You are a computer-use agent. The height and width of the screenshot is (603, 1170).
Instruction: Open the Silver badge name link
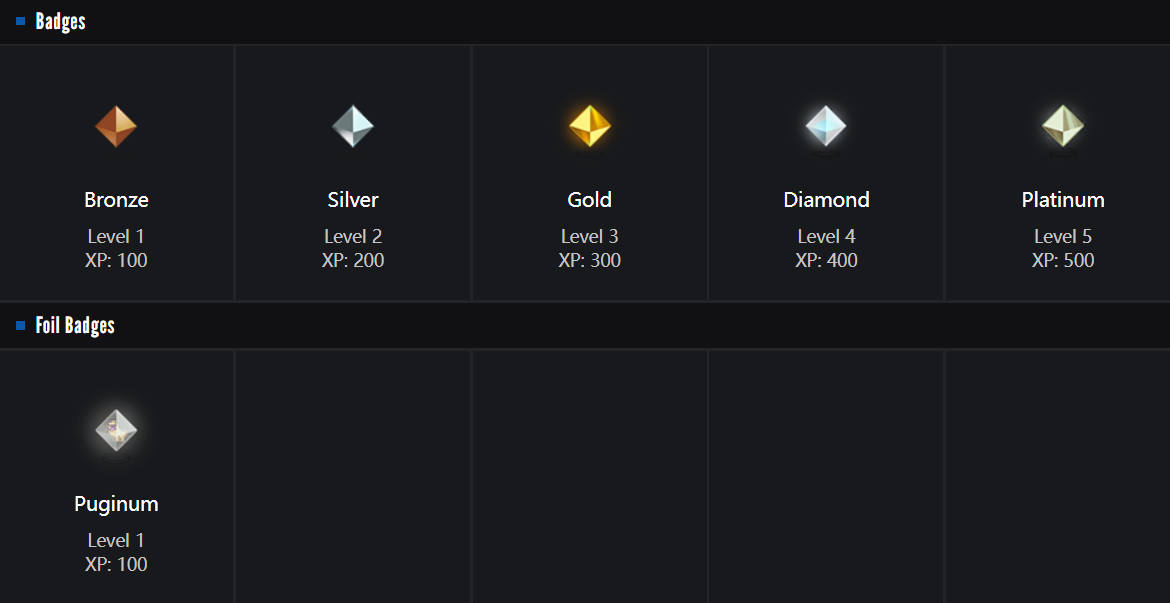click(353, 200)
